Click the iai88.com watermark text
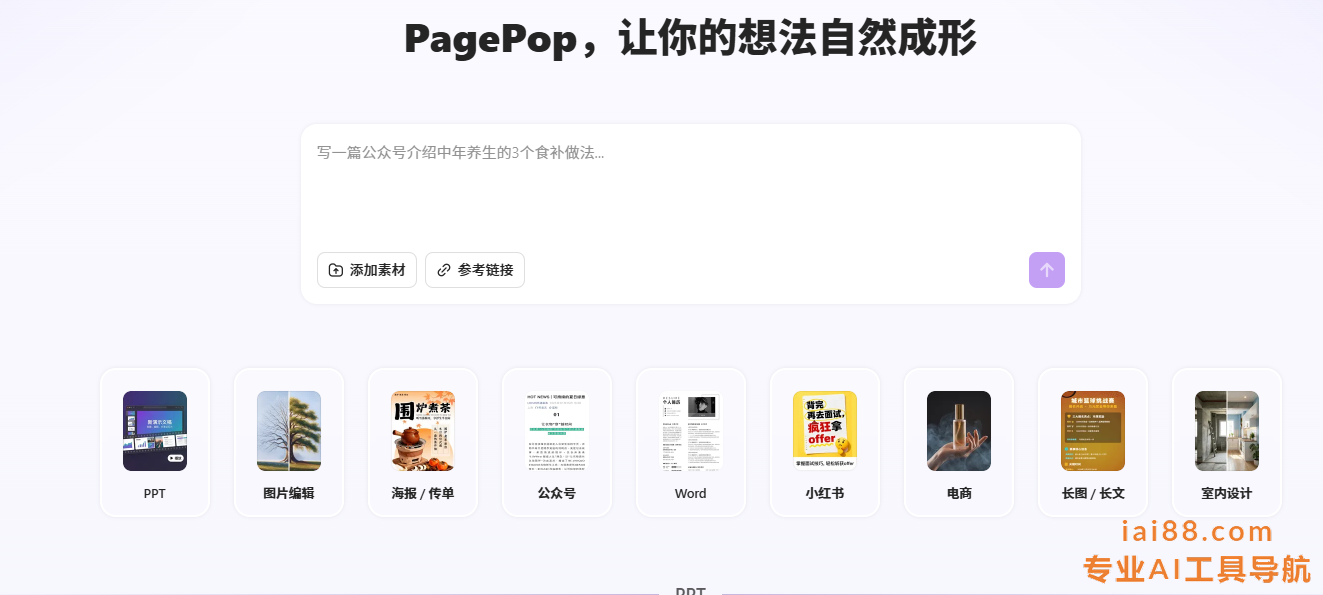 (1197, 532)
